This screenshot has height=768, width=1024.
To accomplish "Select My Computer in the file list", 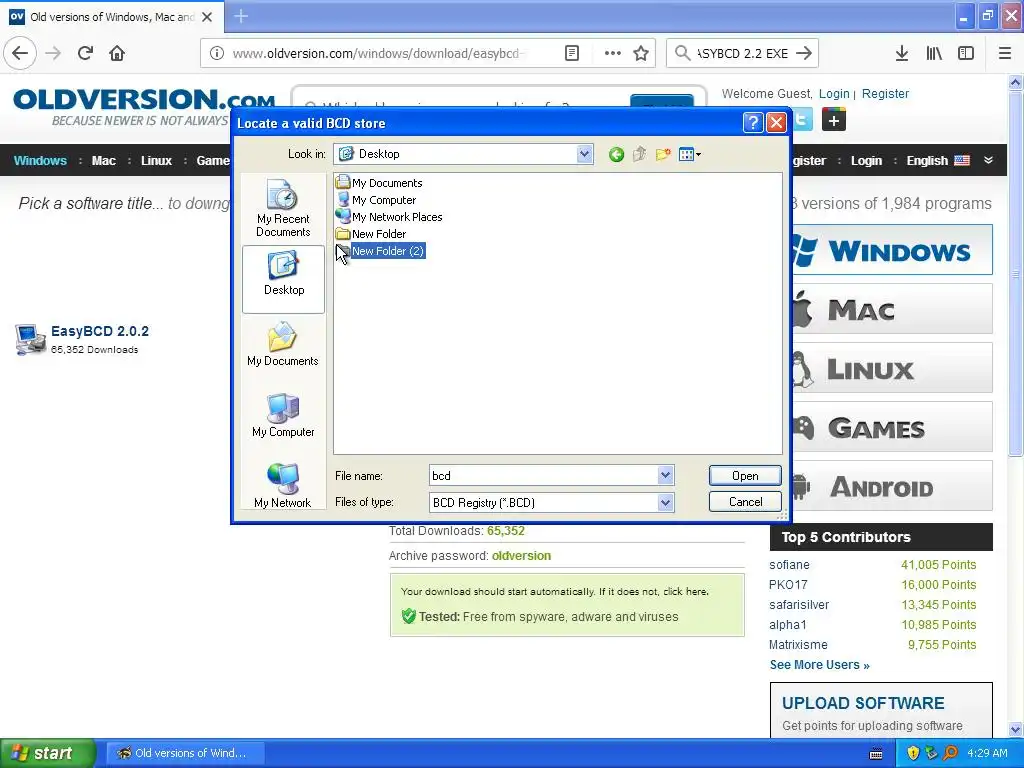I will (x=376, y=200).
